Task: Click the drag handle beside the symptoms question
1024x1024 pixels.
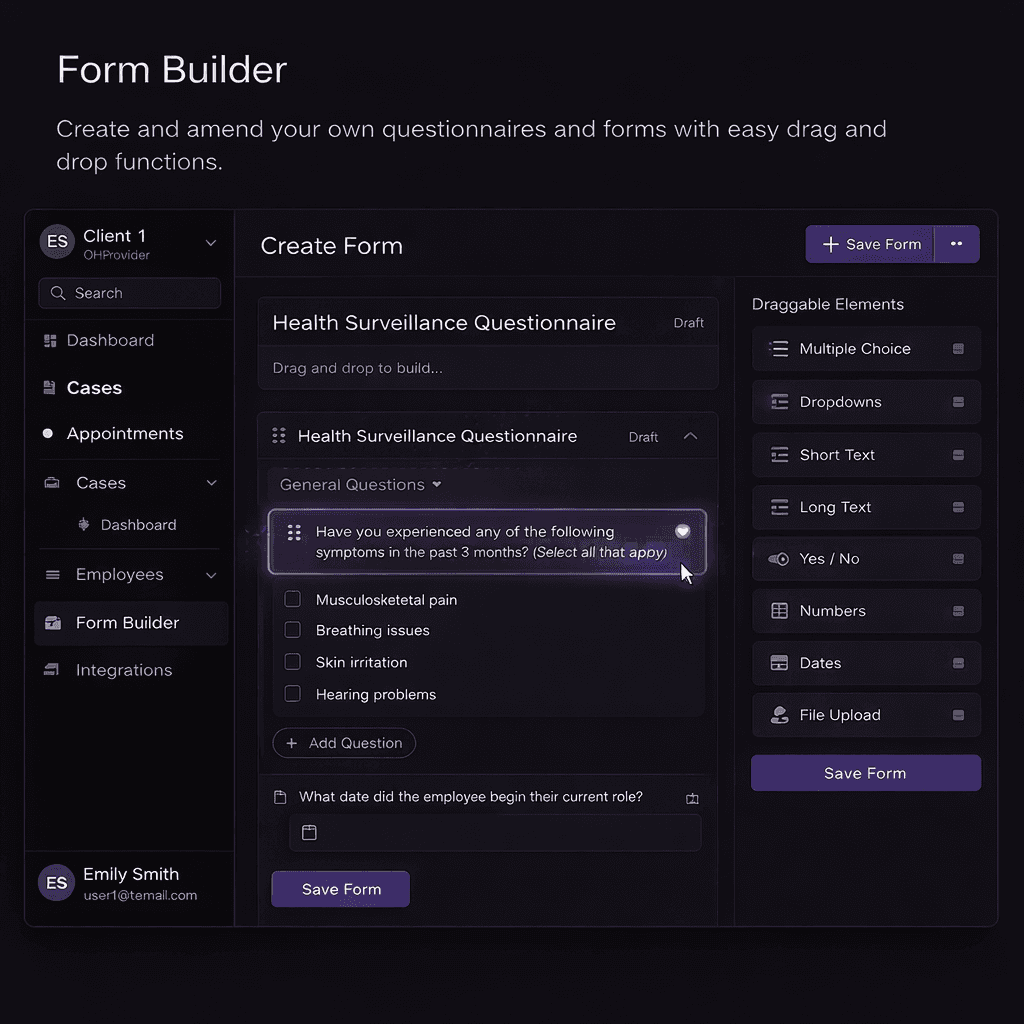Action: (x=295, y=533)
